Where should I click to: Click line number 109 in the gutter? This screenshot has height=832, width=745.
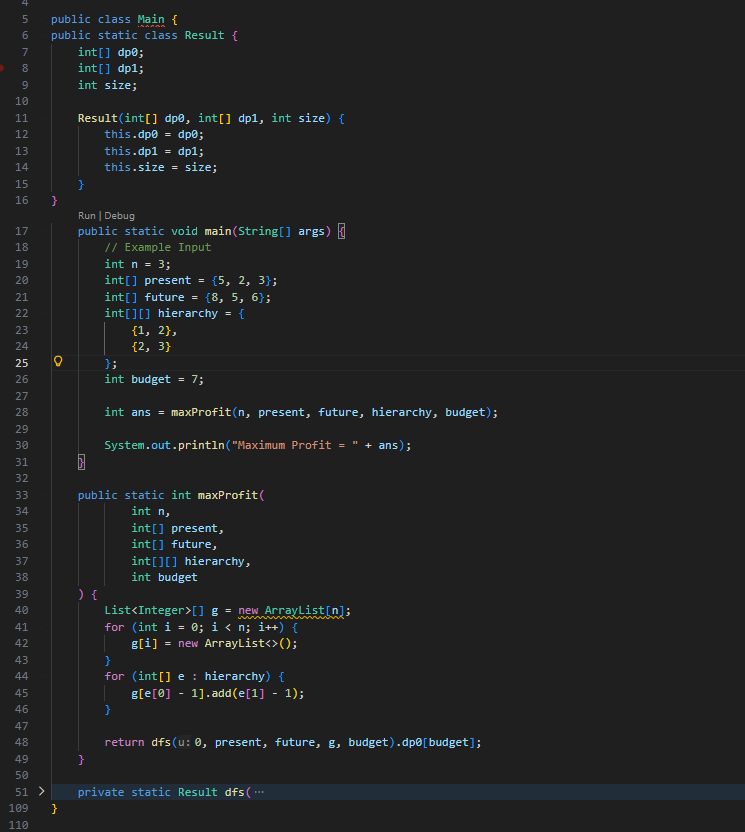(x=19, y=808)
